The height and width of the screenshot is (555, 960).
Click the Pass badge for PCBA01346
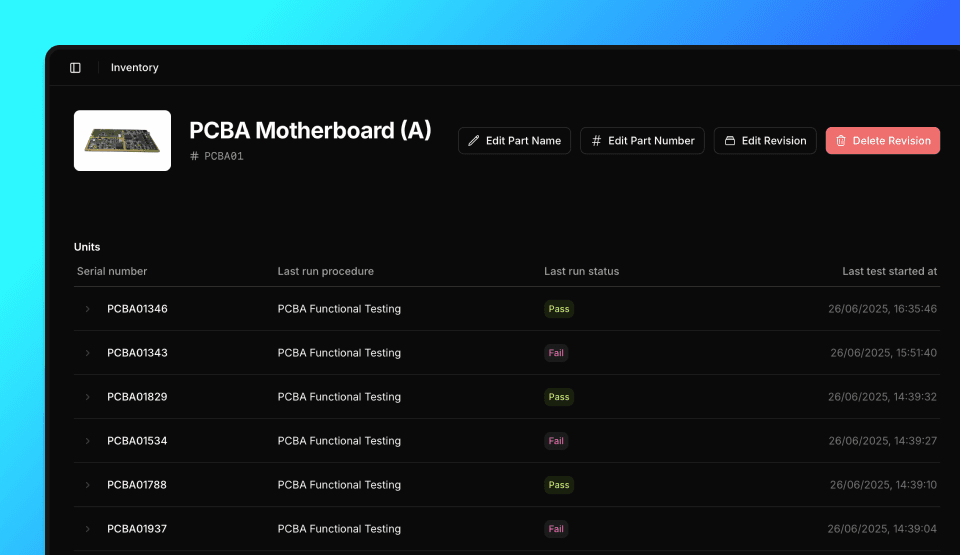tap(559, 309)
